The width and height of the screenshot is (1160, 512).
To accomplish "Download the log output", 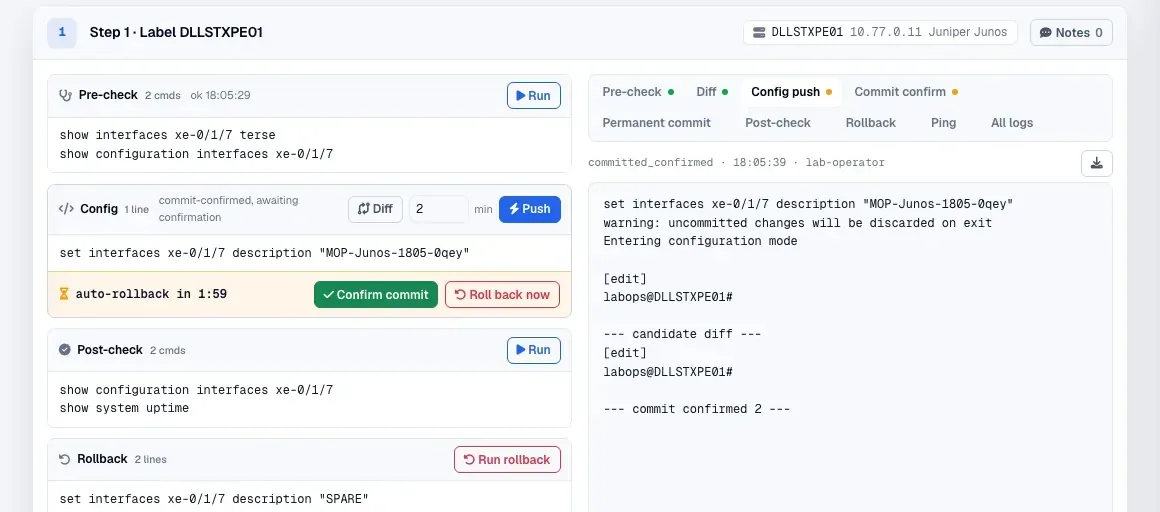I will [x=1096, y=164].
